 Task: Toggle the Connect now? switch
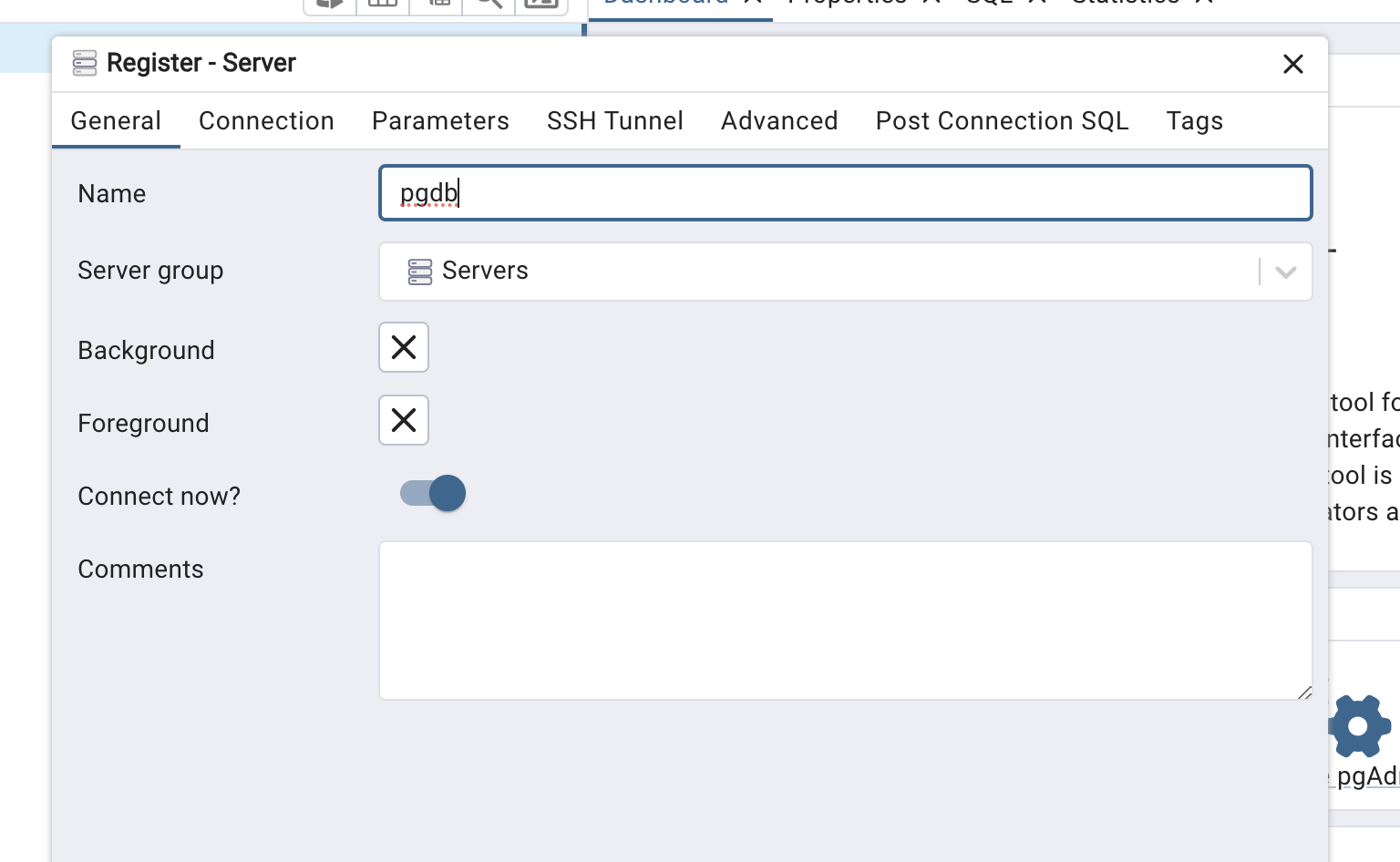(x=433, y=493)
